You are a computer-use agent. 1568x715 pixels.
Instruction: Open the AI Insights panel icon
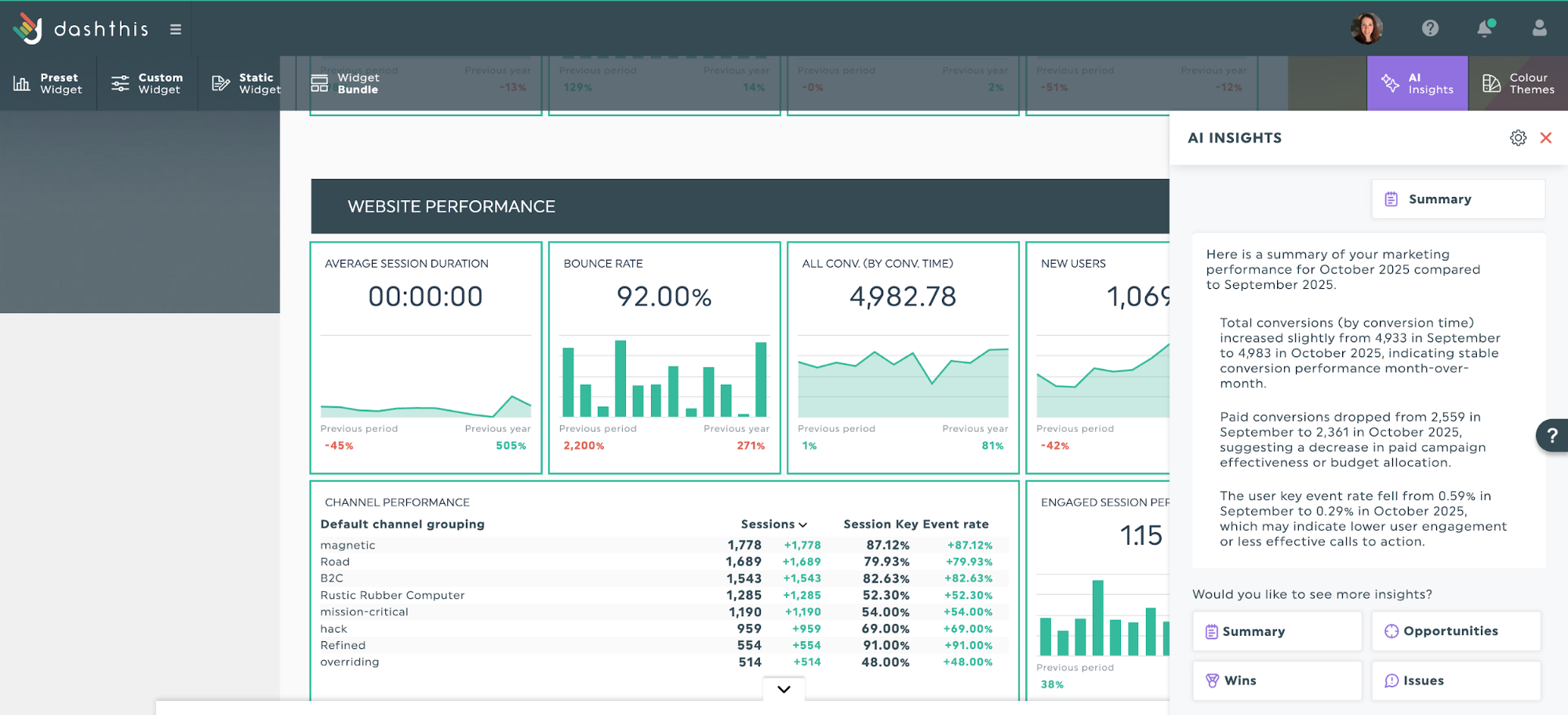tap(1417, 82)
